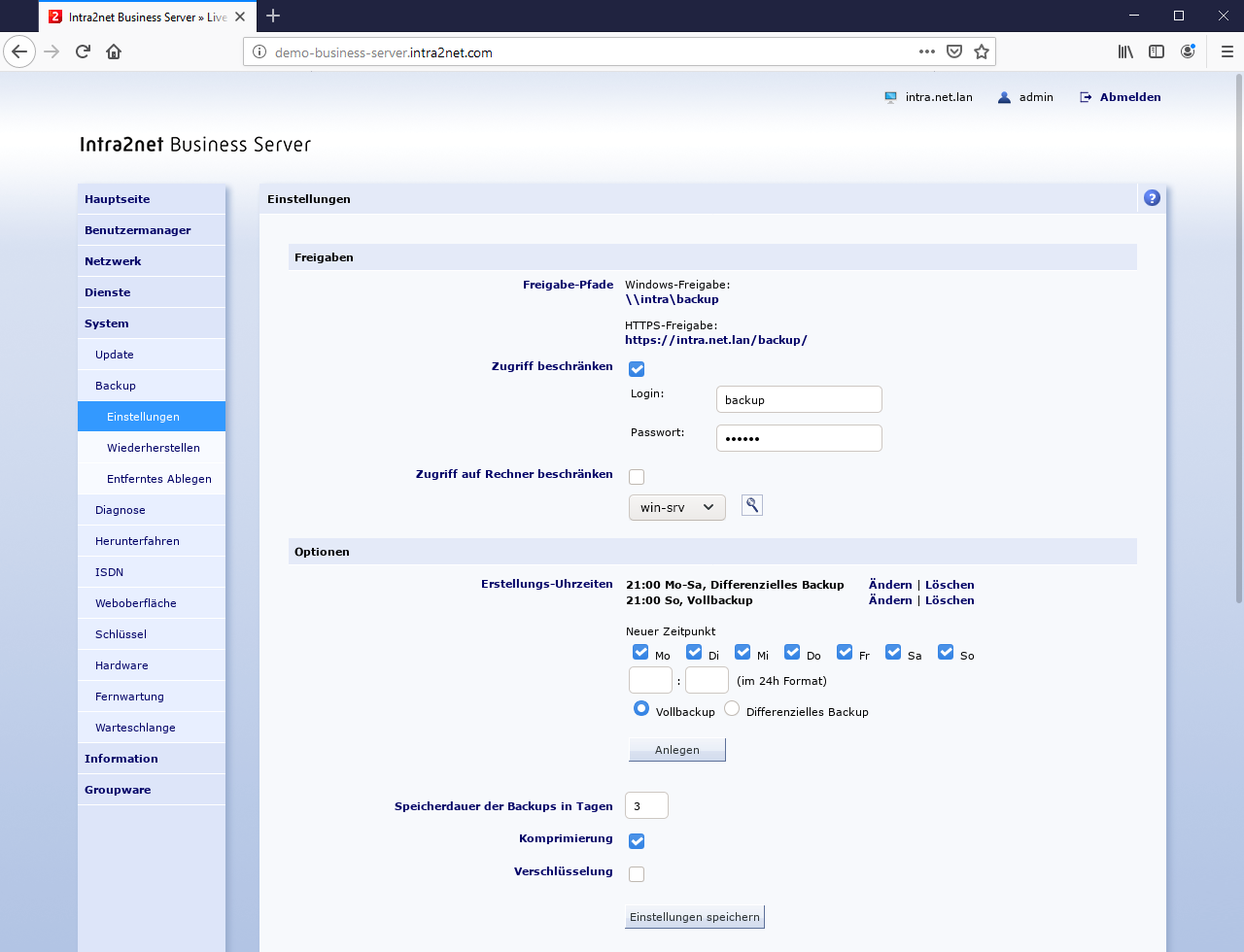
Task: Reload the current page
Action: pos(83,51)
